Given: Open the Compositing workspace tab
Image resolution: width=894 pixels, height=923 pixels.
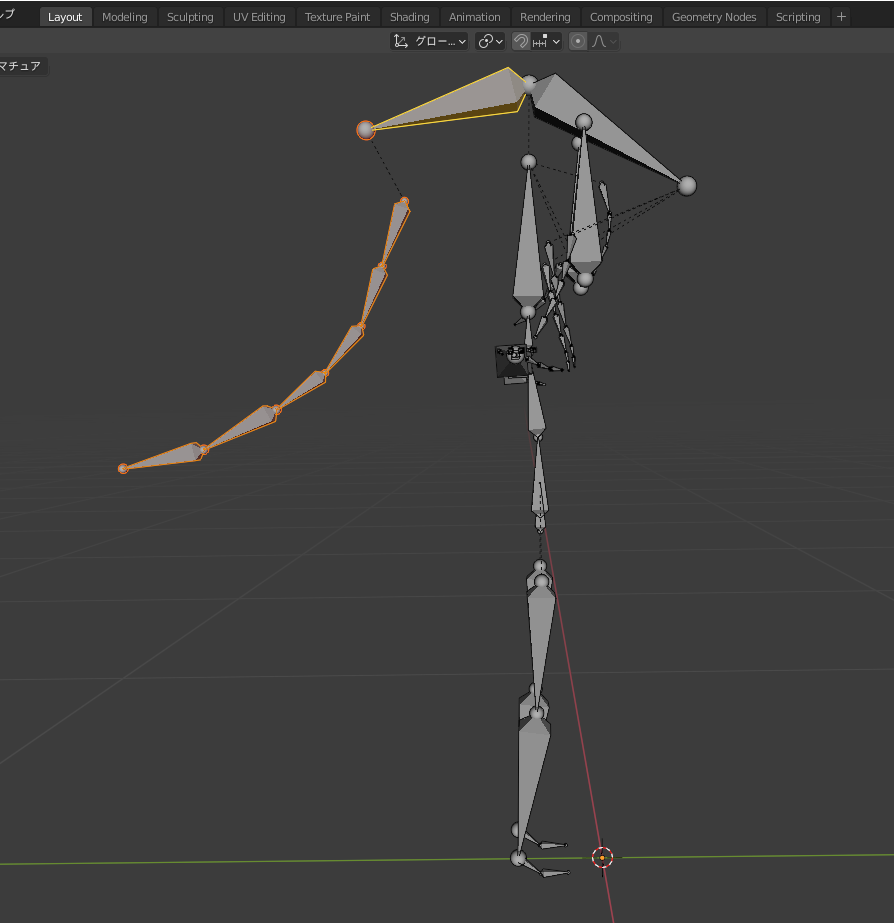Looking at the screenshot, I should click(621, 17).
